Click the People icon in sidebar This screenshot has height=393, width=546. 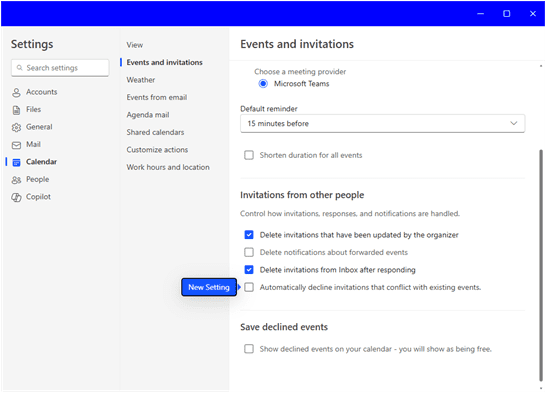click(16, 180)
